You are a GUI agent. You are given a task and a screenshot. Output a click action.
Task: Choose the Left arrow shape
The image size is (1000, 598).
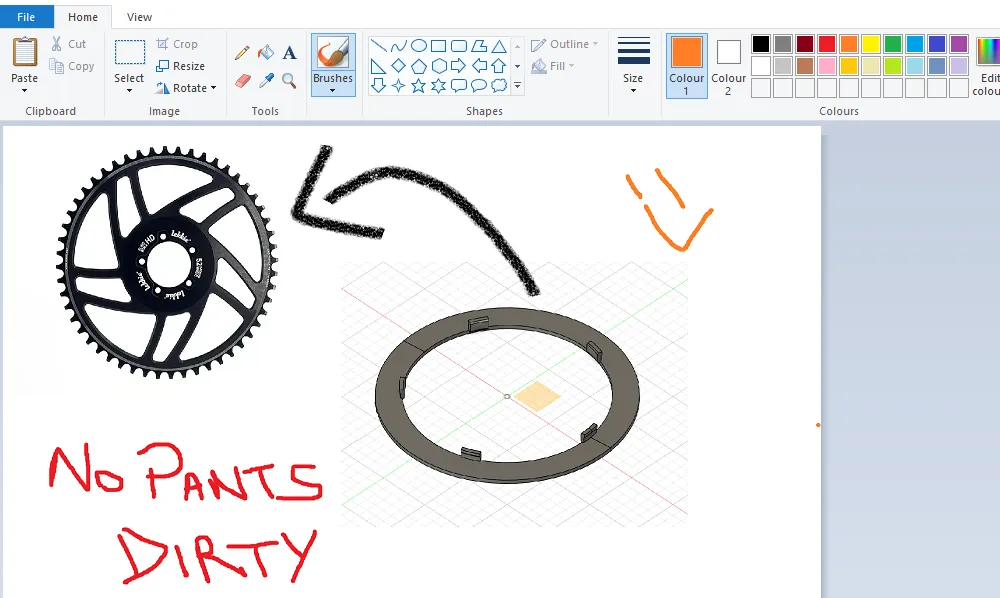(479, 66)
